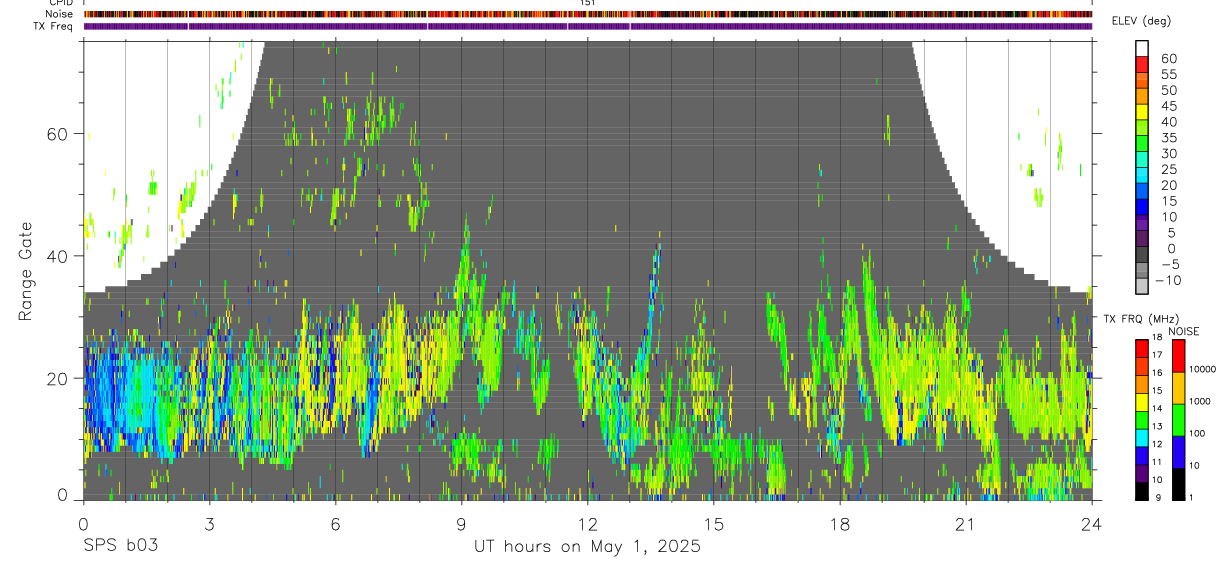
Task: Pick the yellow segment of the ELEV color bar
Action: pyautogui.click(x=1142, y=111)
